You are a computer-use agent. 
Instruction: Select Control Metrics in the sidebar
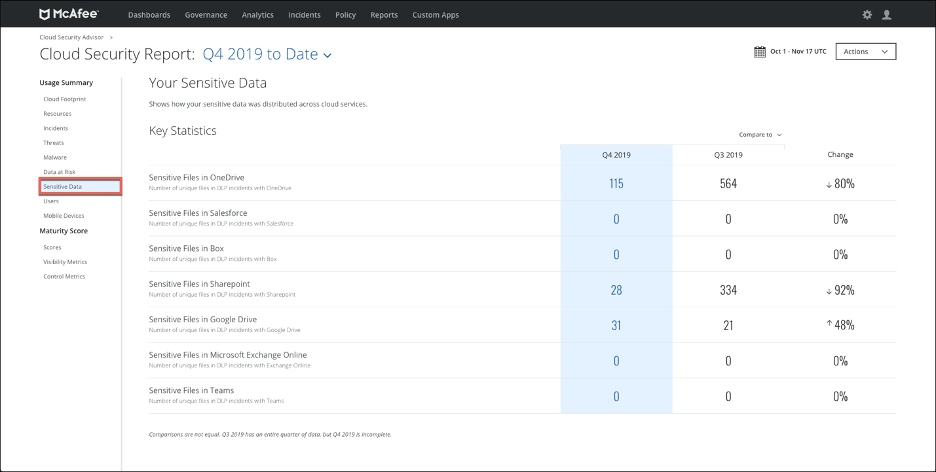click(64, 276)
